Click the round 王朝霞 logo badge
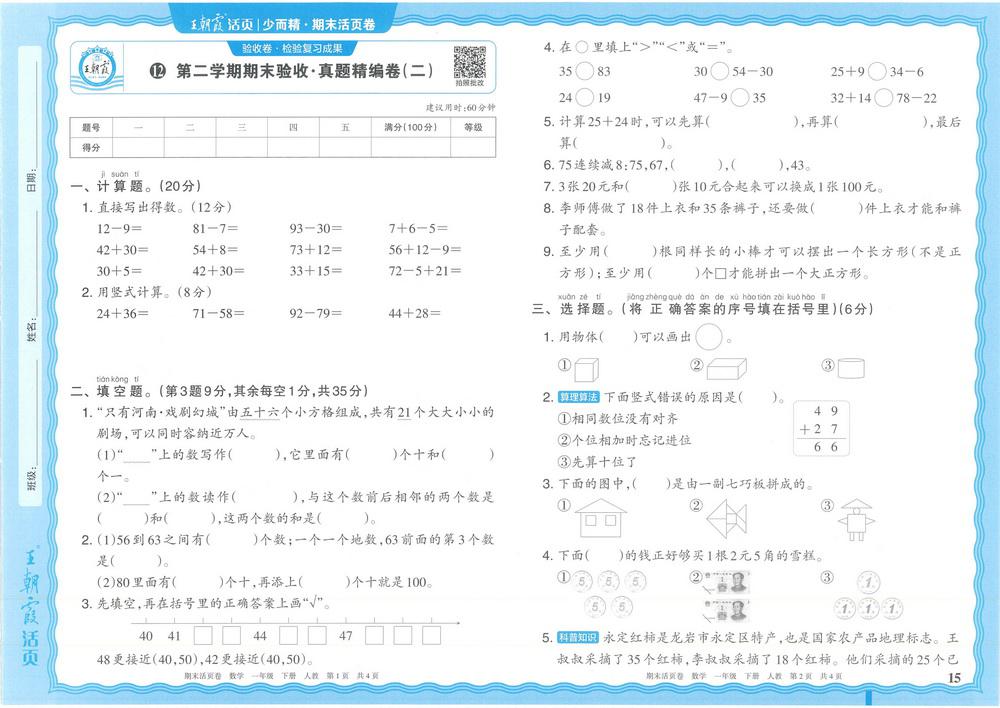 97,68
